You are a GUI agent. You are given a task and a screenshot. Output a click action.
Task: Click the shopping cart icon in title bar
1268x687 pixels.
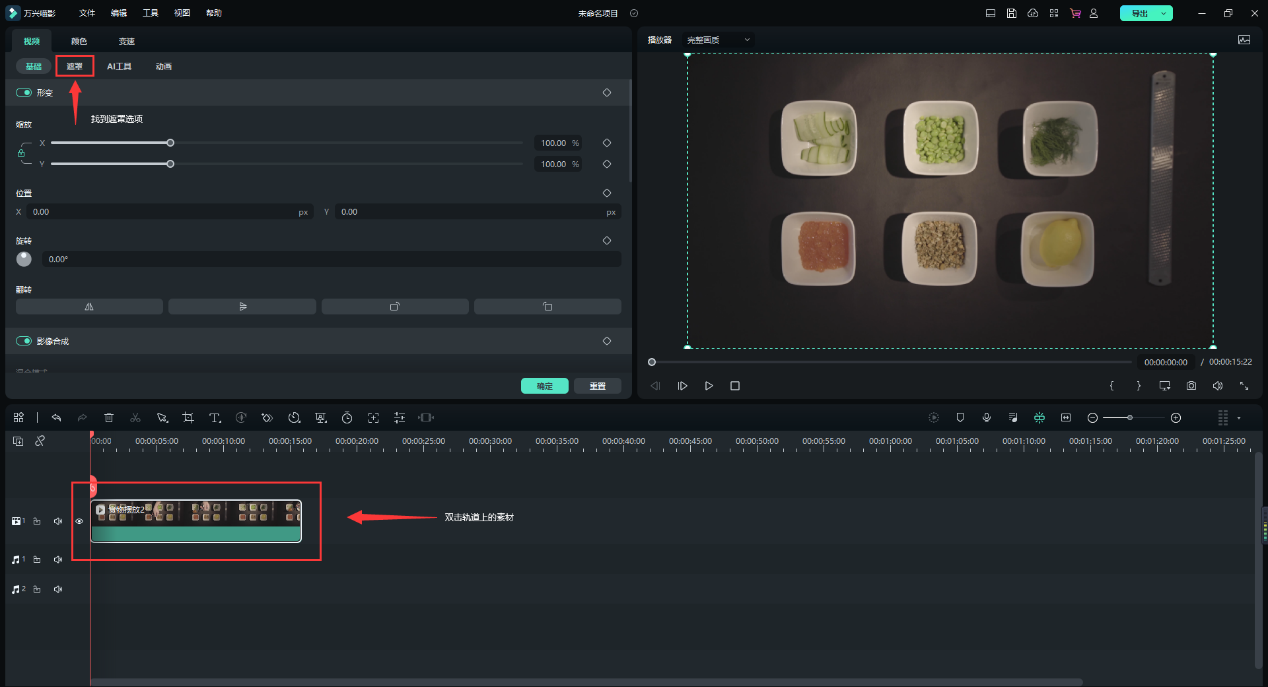pos(1075,13)
